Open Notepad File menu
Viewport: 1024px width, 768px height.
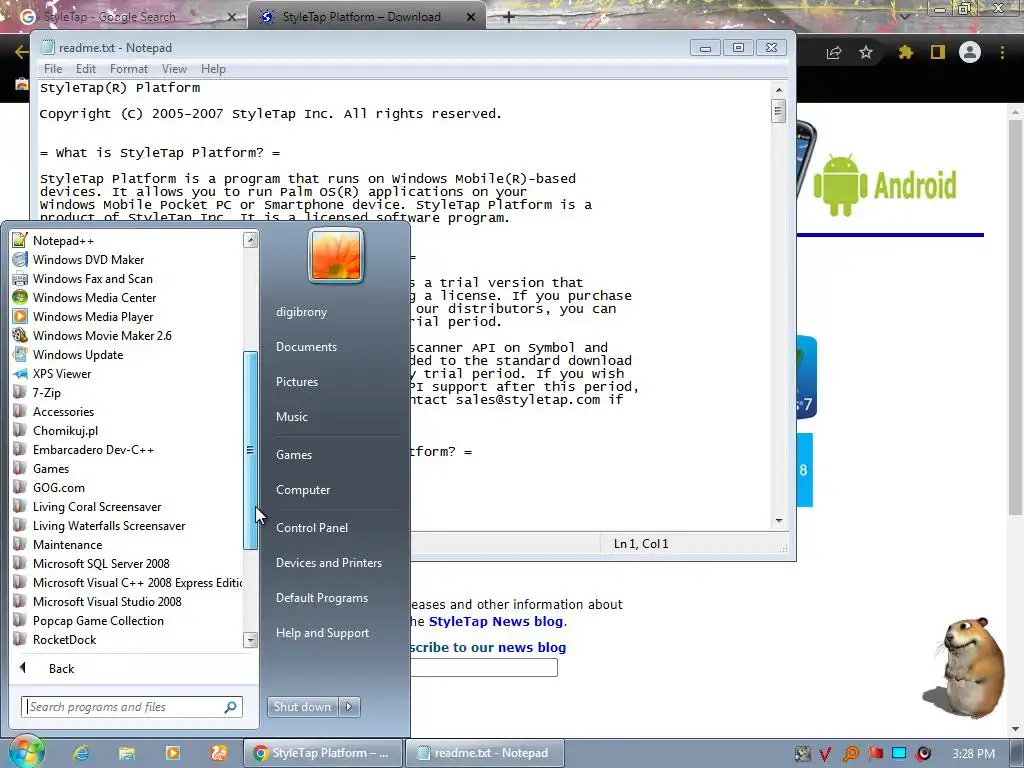pos(53,69)
